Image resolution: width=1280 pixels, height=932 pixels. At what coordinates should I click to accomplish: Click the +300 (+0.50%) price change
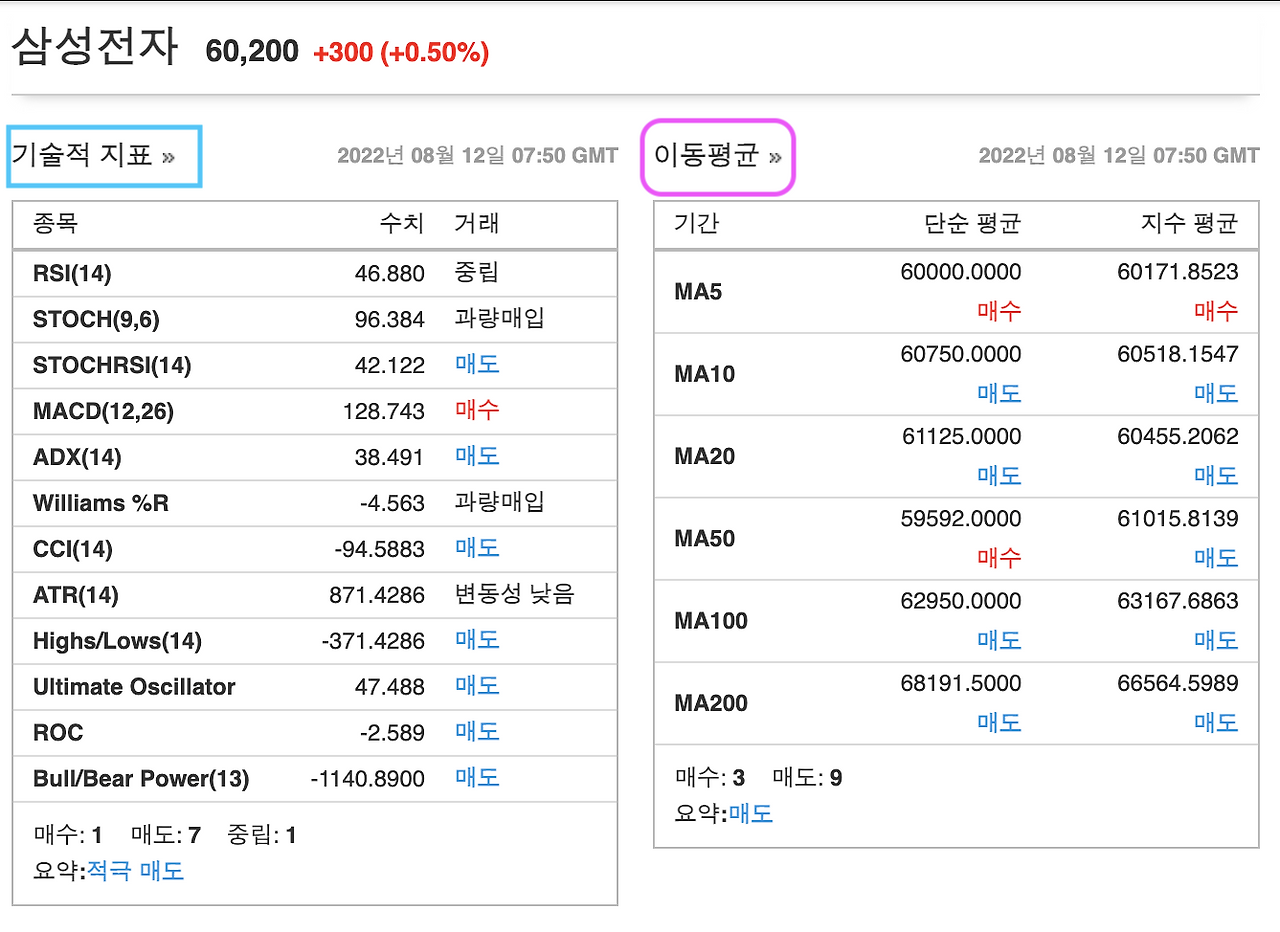click(401, 53)
